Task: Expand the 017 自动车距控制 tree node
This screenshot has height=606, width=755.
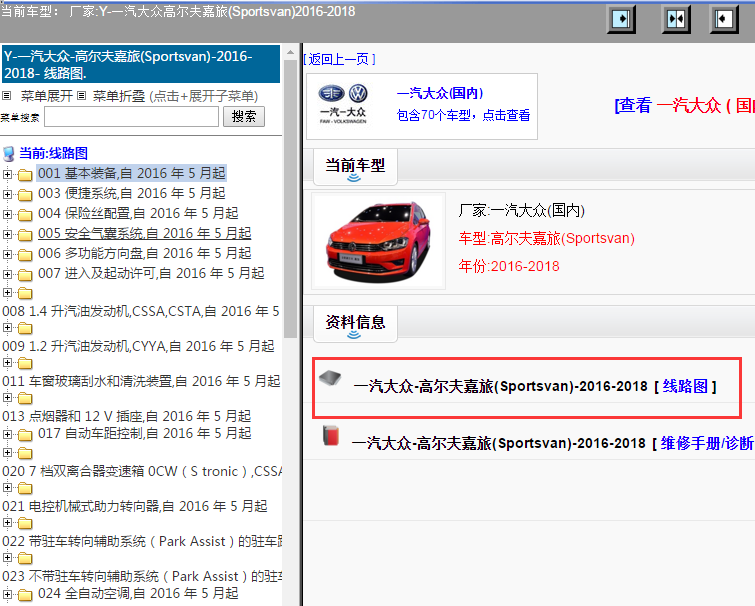Action: [x=7, y=435]
